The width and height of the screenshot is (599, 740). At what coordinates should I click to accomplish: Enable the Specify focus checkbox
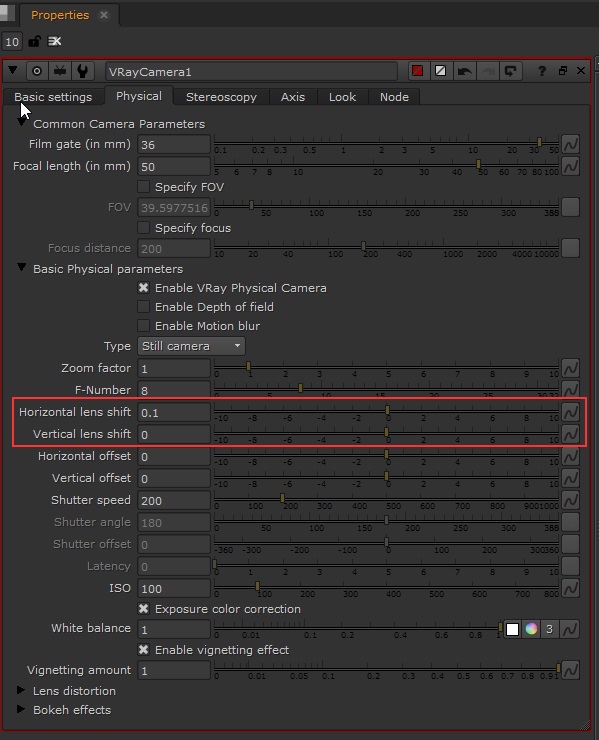[x=143, y=228]
